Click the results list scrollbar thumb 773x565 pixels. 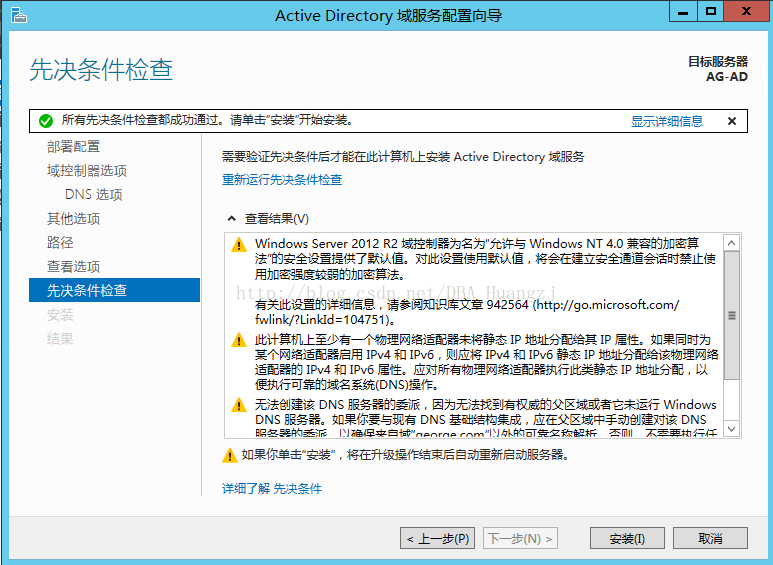(732, 316)
